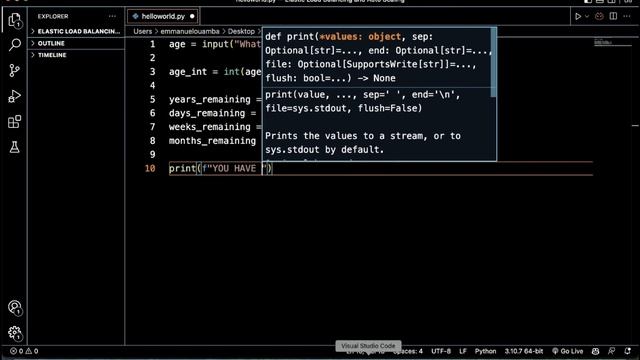Click the EXPLORER panel title
The image size is (640, 360).
tap(53, 16)
